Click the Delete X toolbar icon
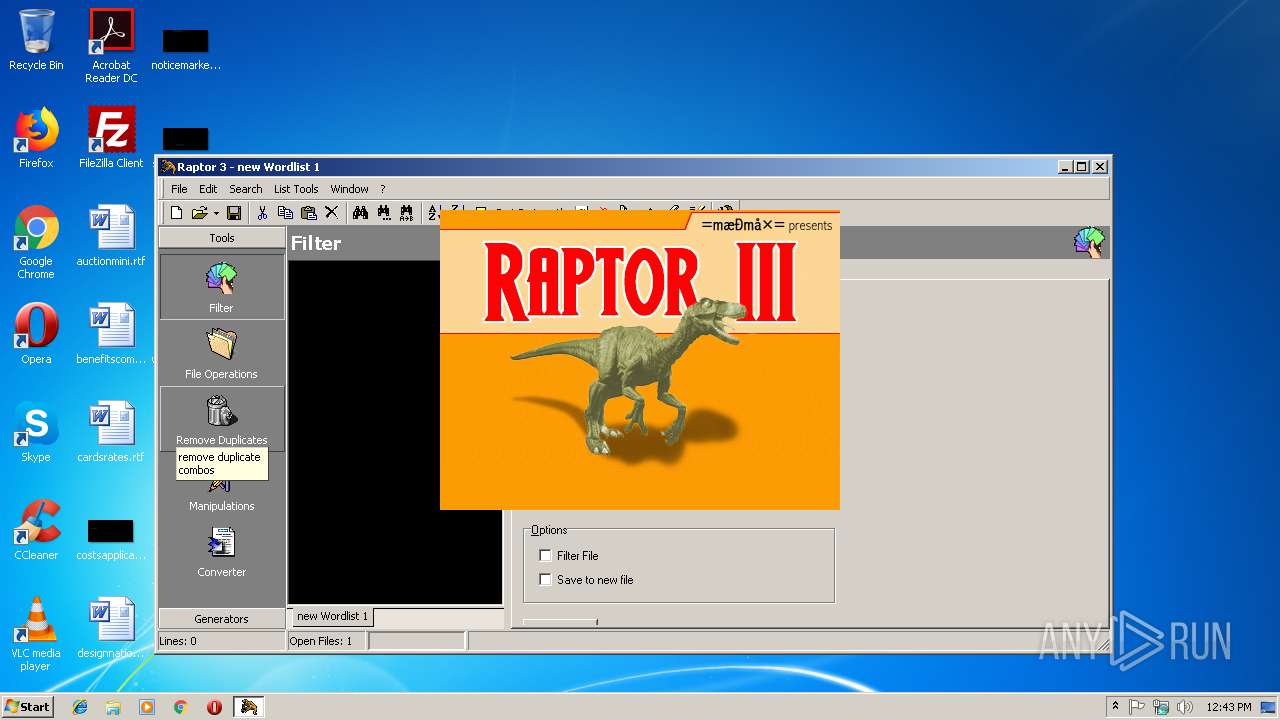Viewport: 1280px width, 720px height. click(331, 212)
